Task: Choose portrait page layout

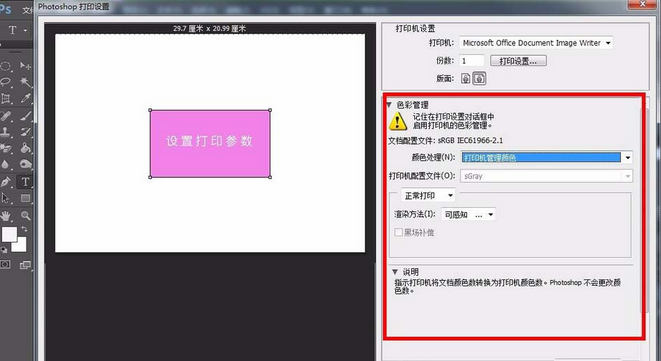Action: tap(465, 78)
